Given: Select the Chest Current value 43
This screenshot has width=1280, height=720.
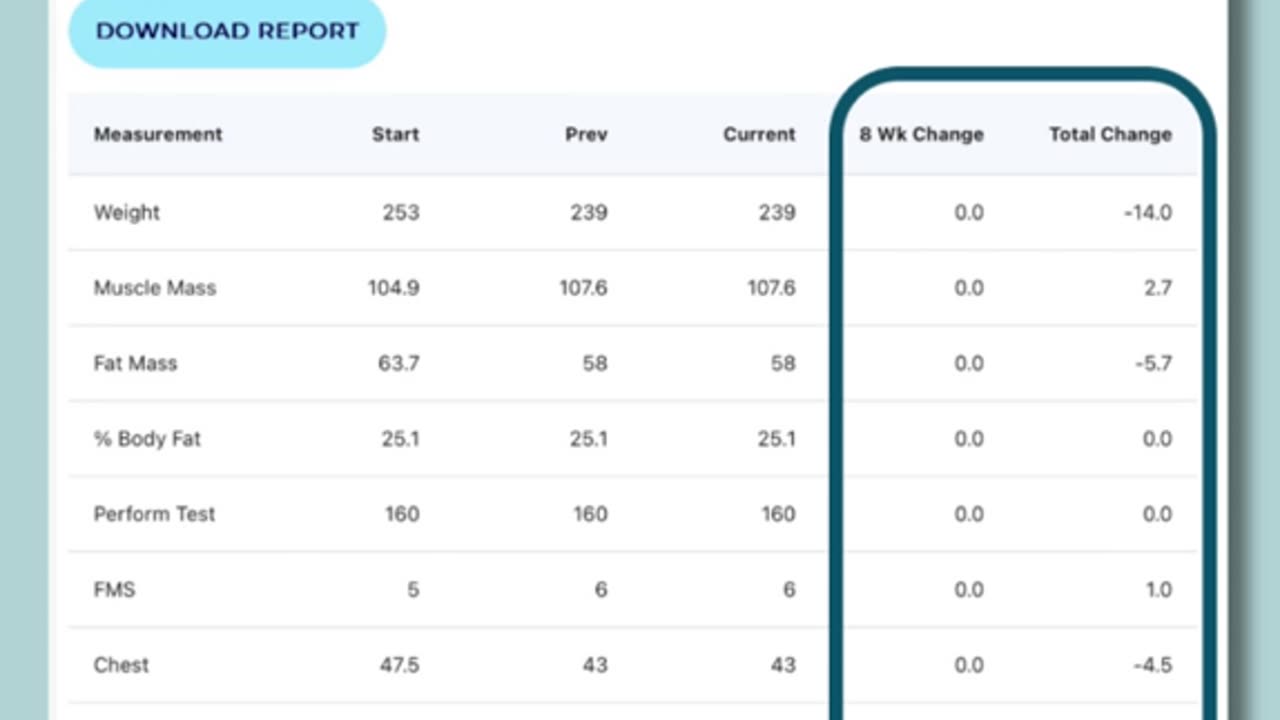Looking at the screenshot, I should 784,665.
